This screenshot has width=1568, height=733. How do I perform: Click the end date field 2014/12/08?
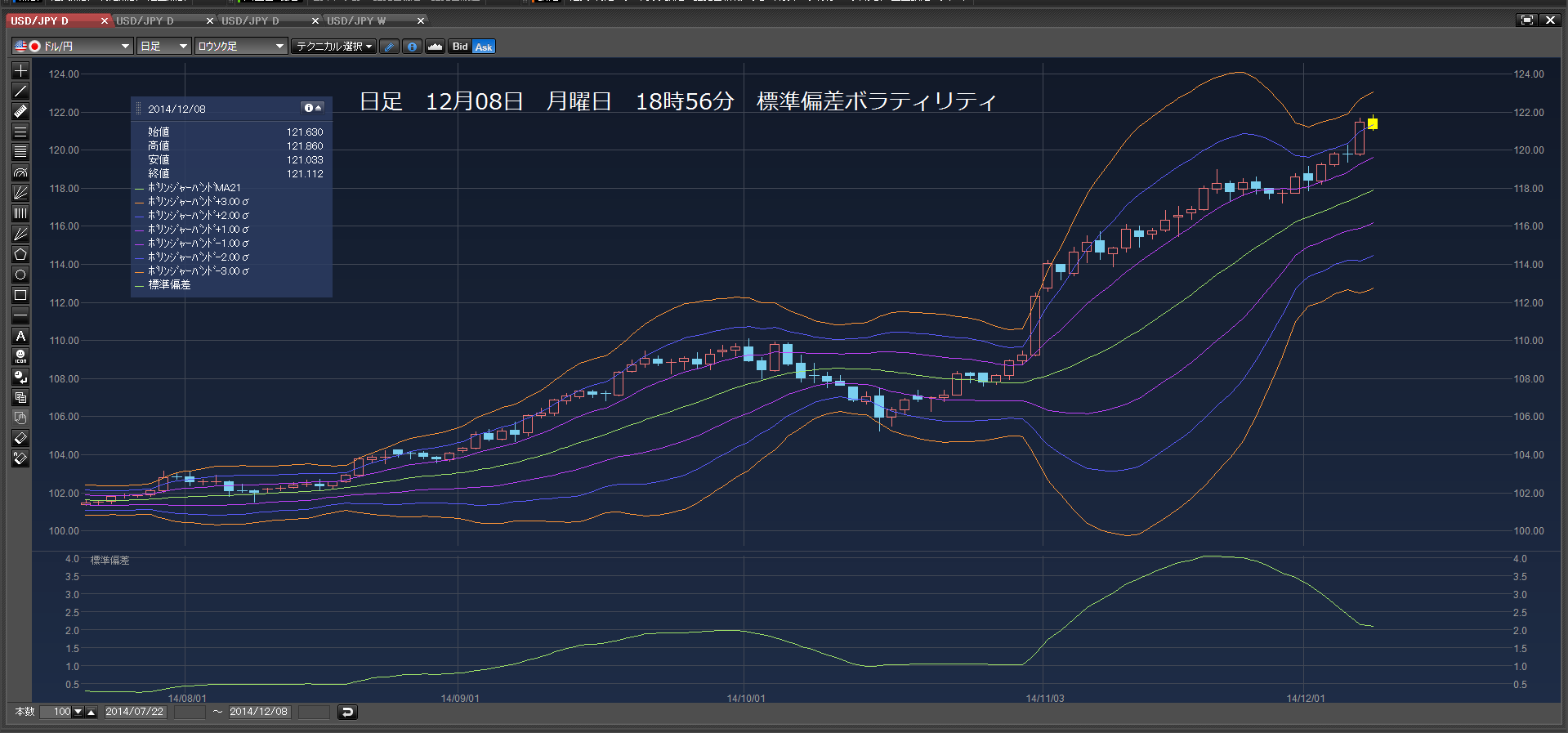[x=259, y=712]
